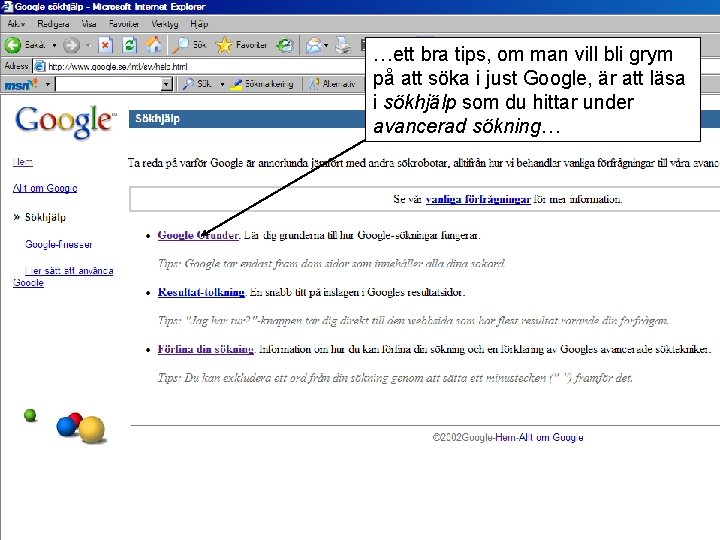Open the Allt om Google sidebar link
This screenshot has width=720, height=540.
(45, 188)
